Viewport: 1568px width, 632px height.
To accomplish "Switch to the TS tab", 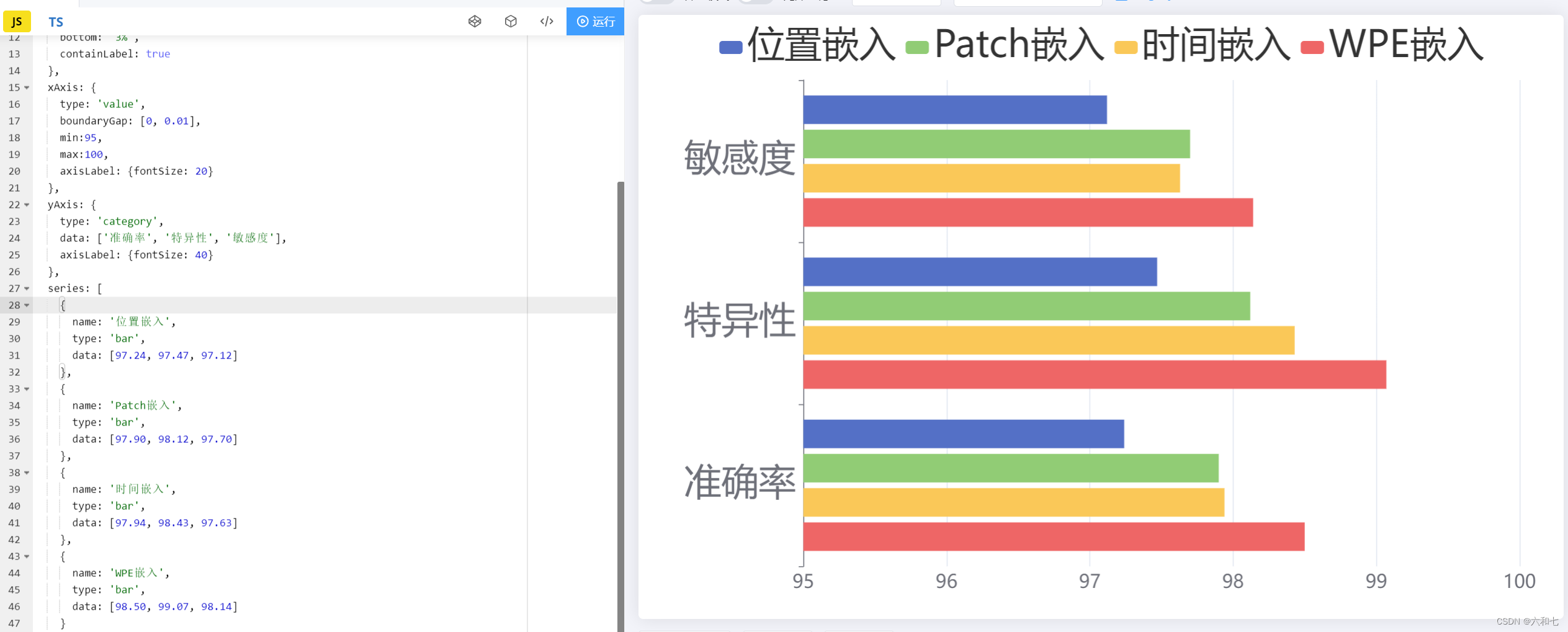I will (56, 22).
